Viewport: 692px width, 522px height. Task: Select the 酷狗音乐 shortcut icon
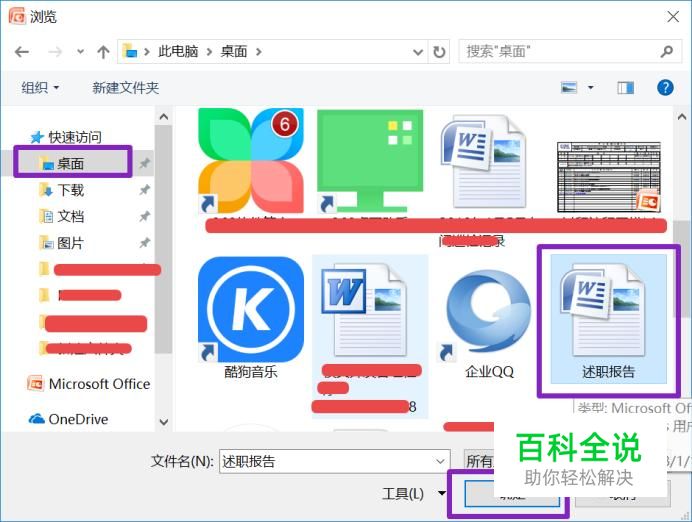point(251,319)
